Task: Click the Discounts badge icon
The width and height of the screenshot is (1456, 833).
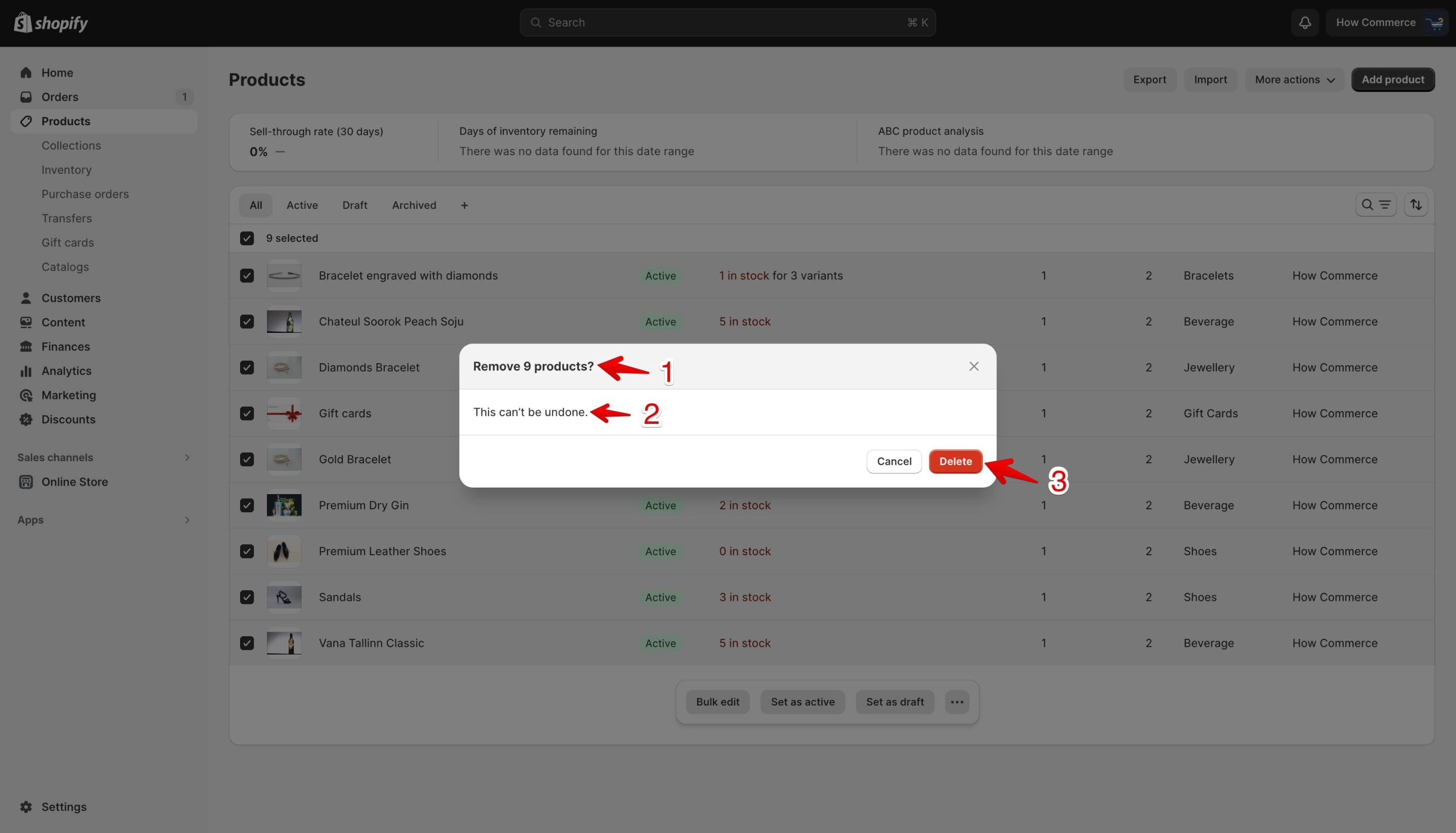Action: (x=26, y=419)
